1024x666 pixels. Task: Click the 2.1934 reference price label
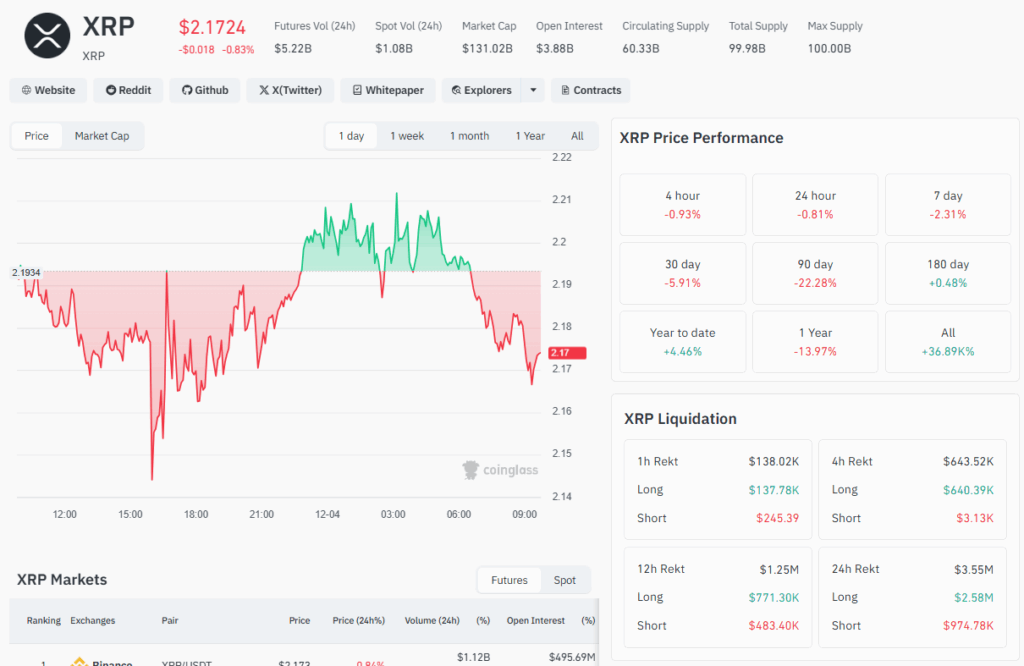[x=26, y=272]
